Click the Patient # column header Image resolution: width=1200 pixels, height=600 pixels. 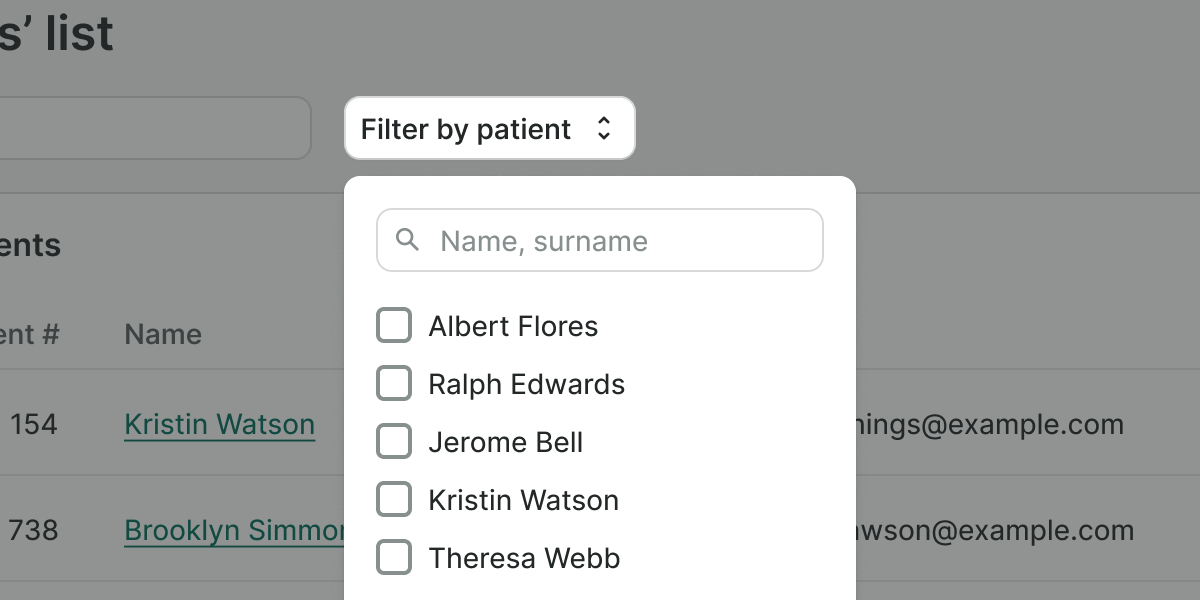point(30,334)
